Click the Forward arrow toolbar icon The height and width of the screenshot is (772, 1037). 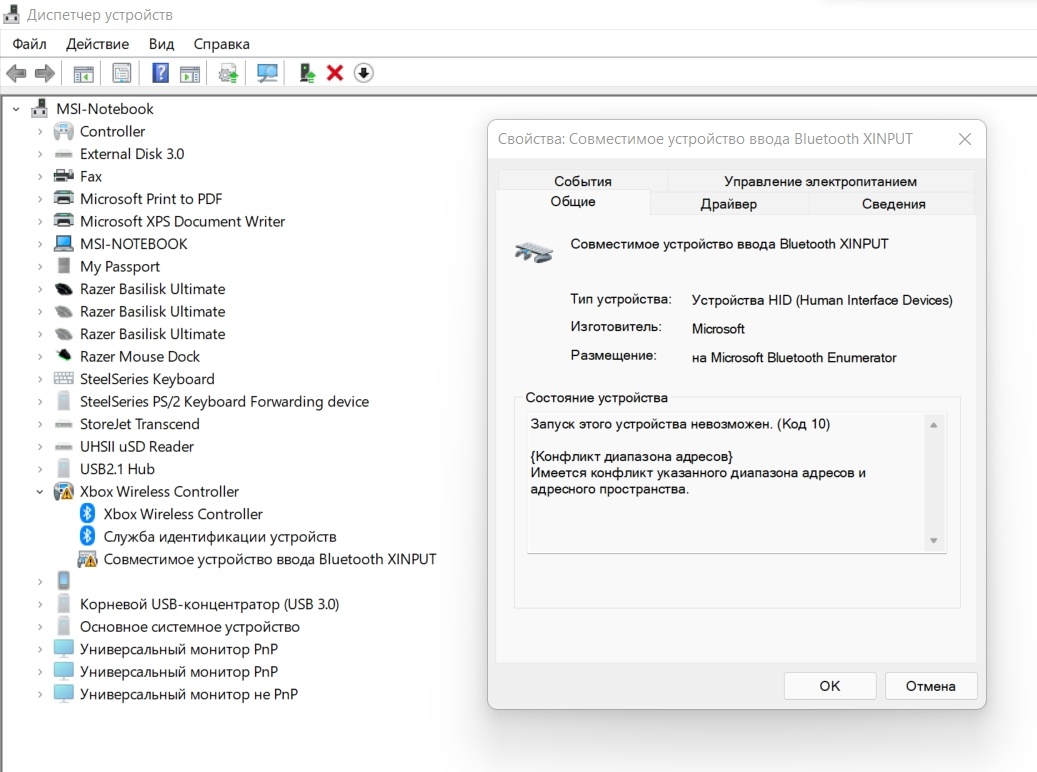[44, 73]
